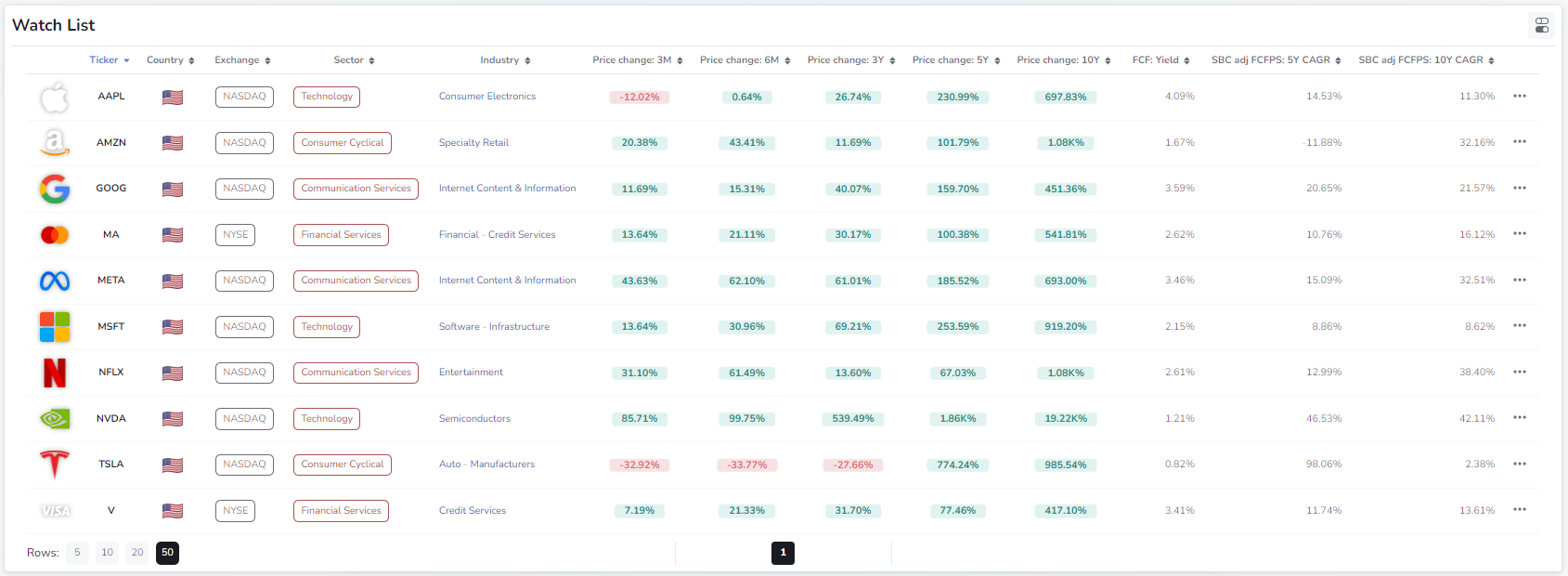Sort by Price change: 10Y
Screen dimensions: 1568x576
tap(1064, 60)
